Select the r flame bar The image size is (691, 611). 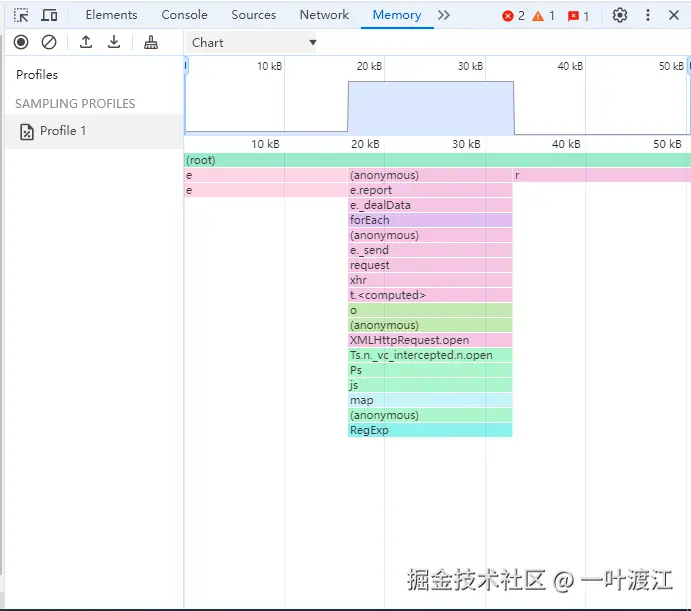(x=602, y=175)
